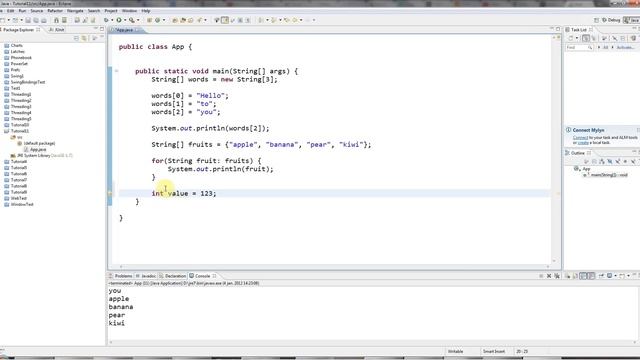
Task: Select the App.java editor tab
Action: 124,30
